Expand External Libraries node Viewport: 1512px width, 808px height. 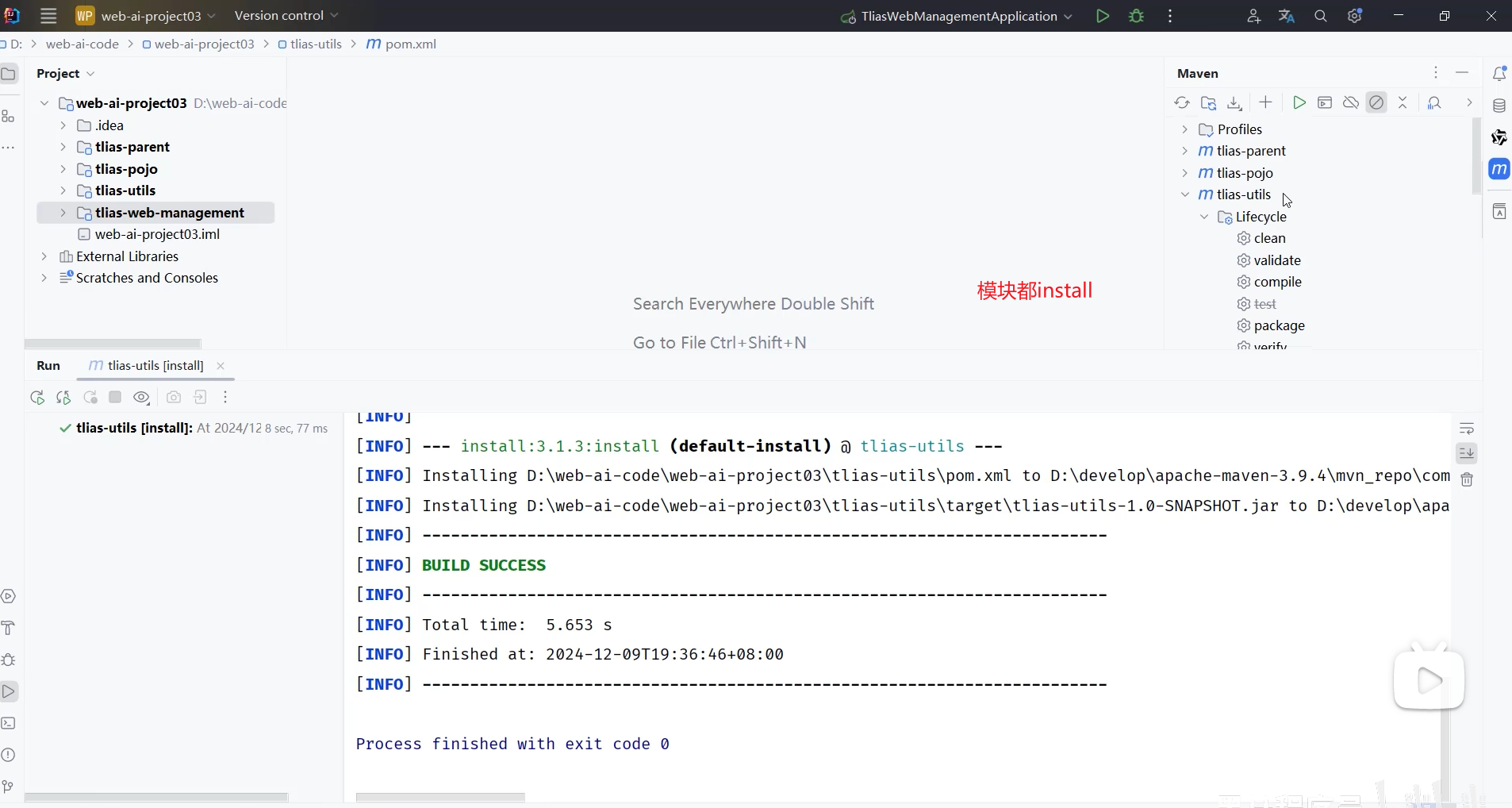[x=44, y=256]
